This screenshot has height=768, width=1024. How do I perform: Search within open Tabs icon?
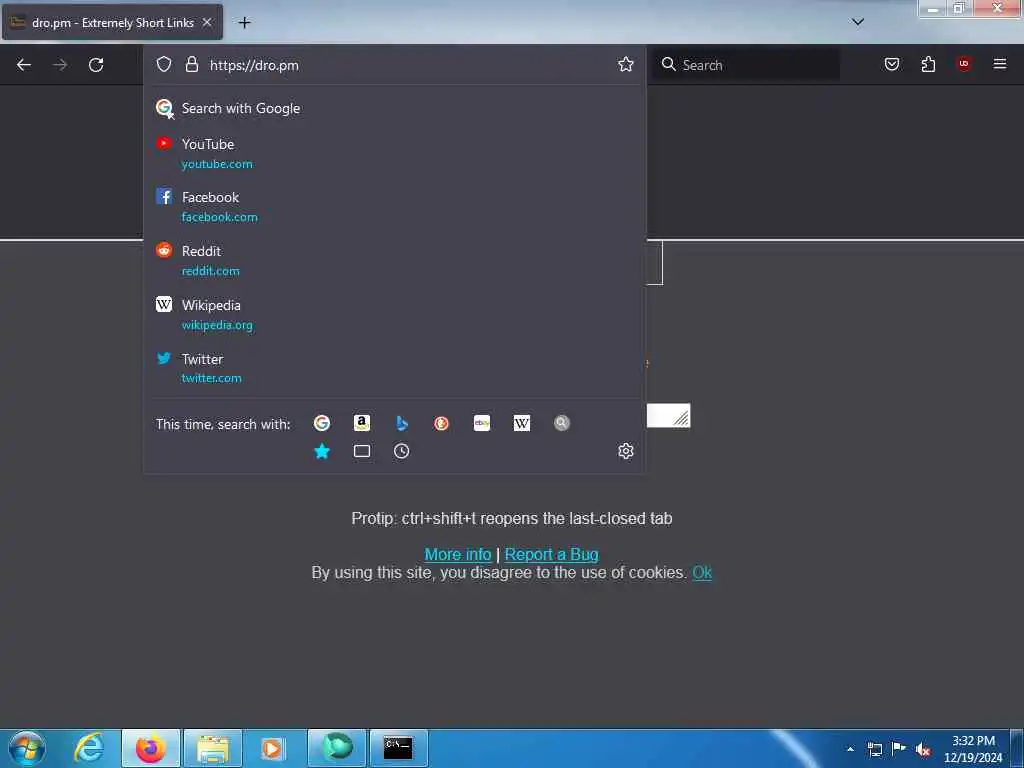pos(362,451)
